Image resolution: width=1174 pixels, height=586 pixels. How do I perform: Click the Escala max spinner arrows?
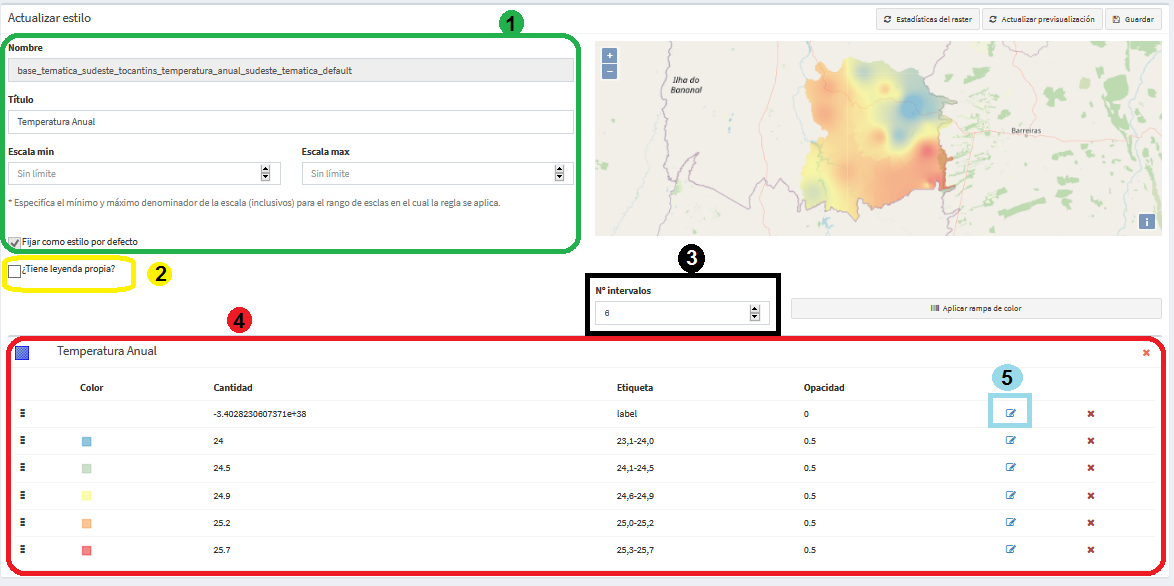559,173
